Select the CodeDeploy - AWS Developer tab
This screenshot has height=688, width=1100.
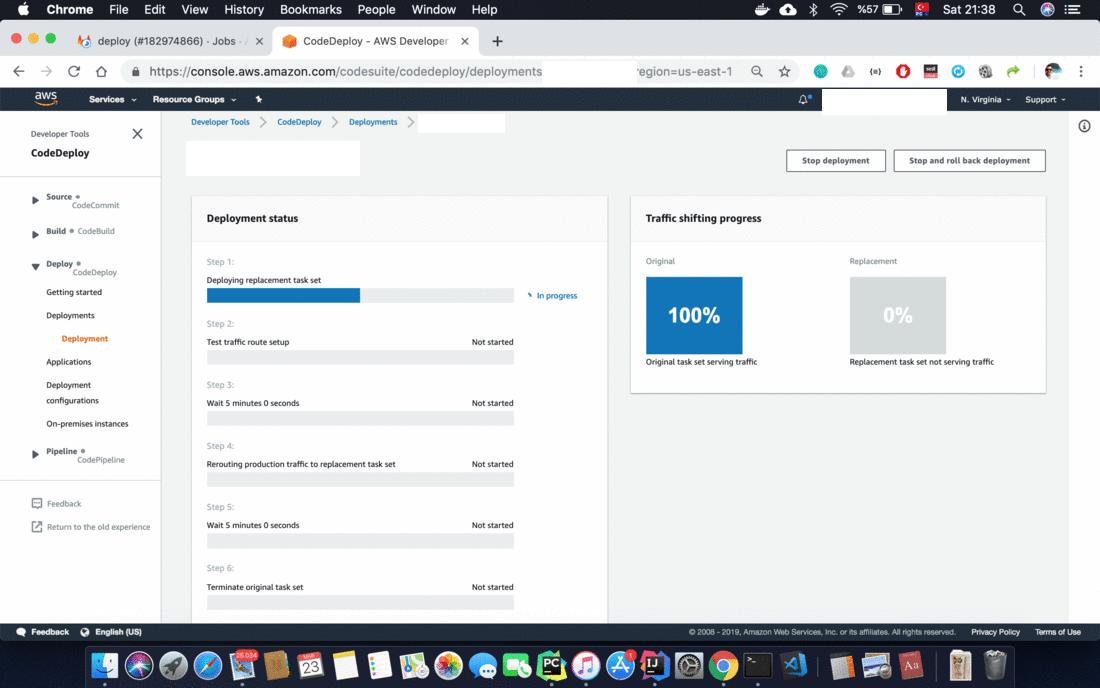375,41
